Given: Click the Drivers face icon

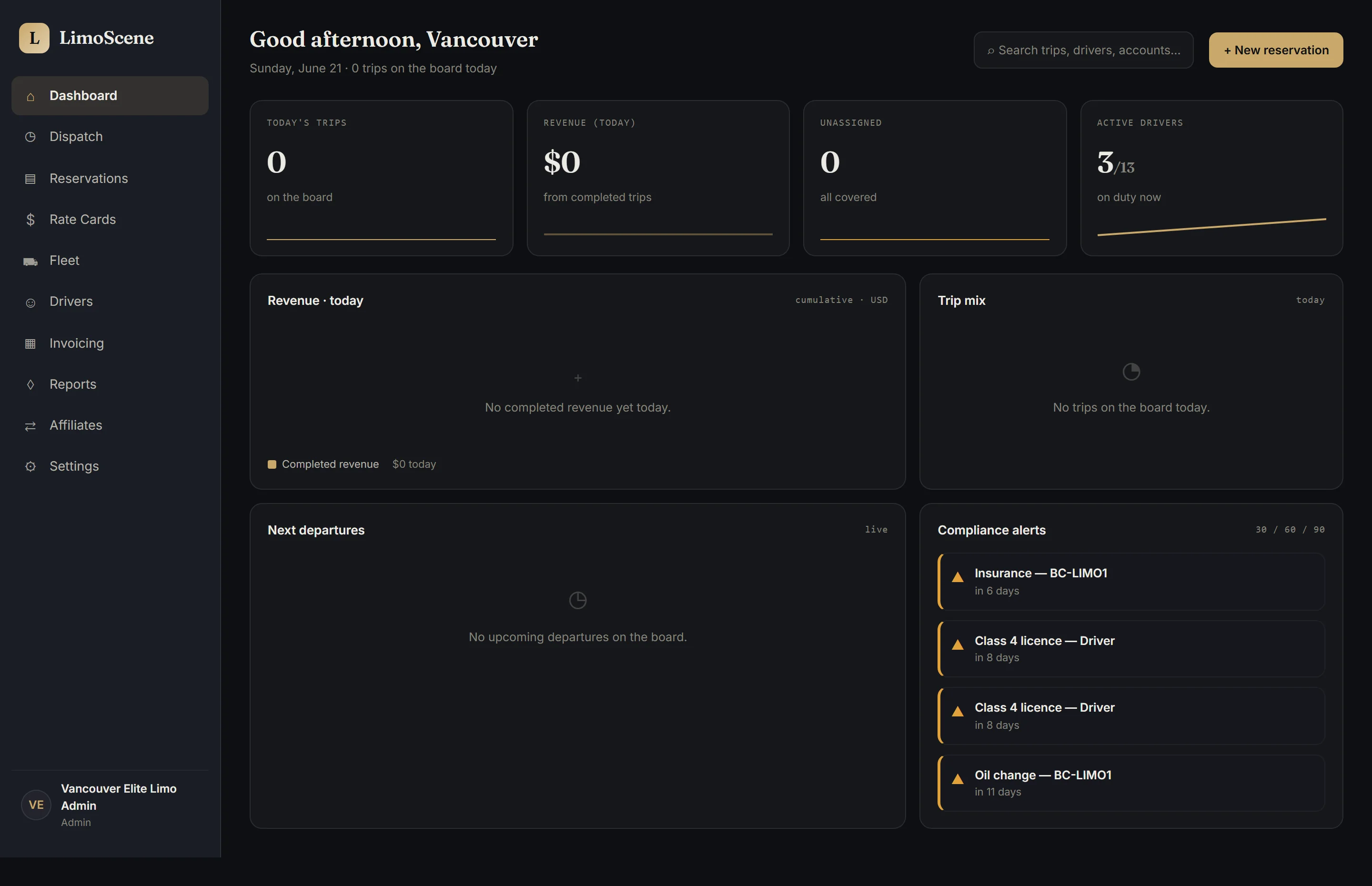Looking at the screenshot, I should point(30,302).
